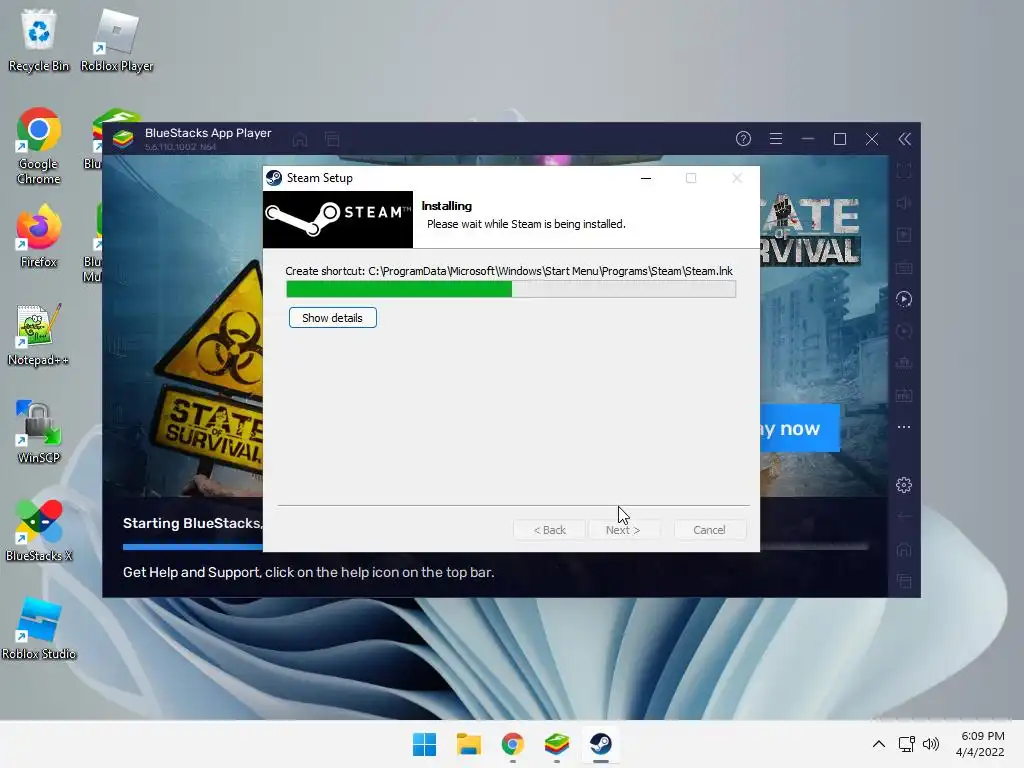
Task: Open File Explorer from taskbar
Action: click(468, 744)
